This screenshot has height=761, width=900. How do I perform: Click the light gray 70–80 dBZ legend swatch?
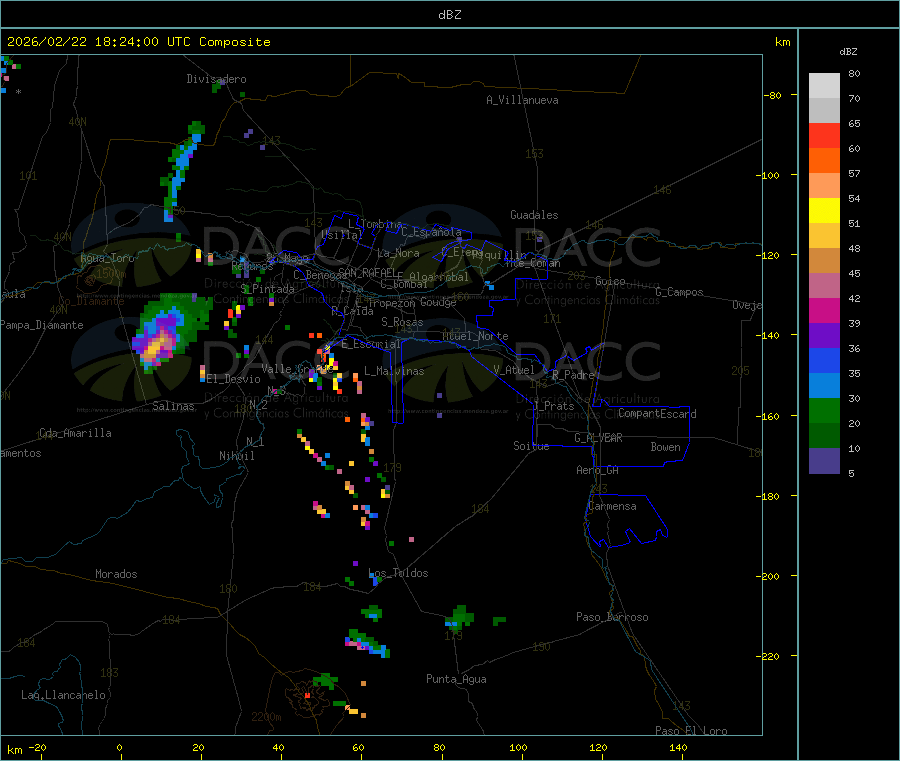click(x=824, y=86)
